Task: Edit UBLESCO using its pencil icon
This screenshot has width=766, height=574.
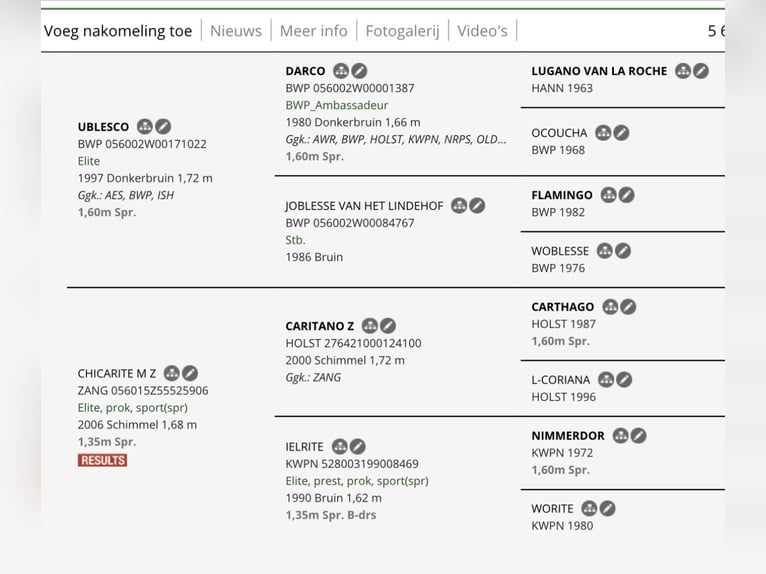Action: coord(163,127)
